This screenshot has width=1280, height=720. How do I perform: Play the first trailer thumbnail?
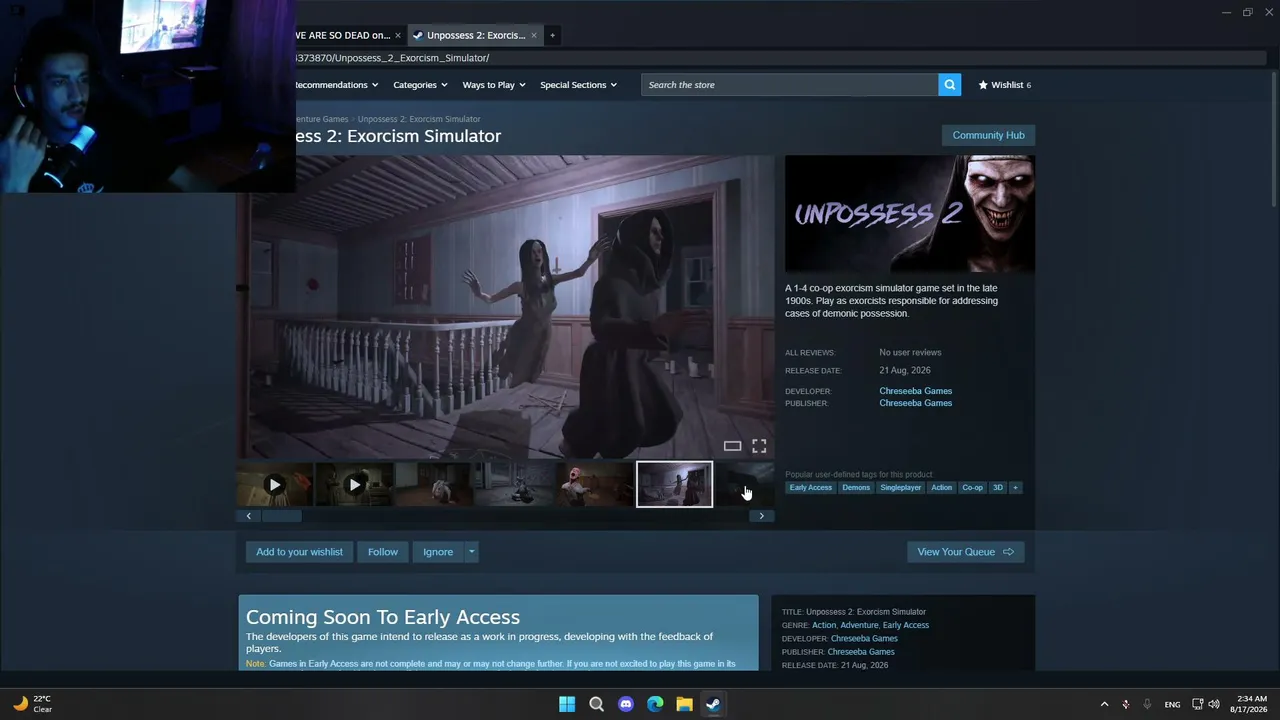275,485
